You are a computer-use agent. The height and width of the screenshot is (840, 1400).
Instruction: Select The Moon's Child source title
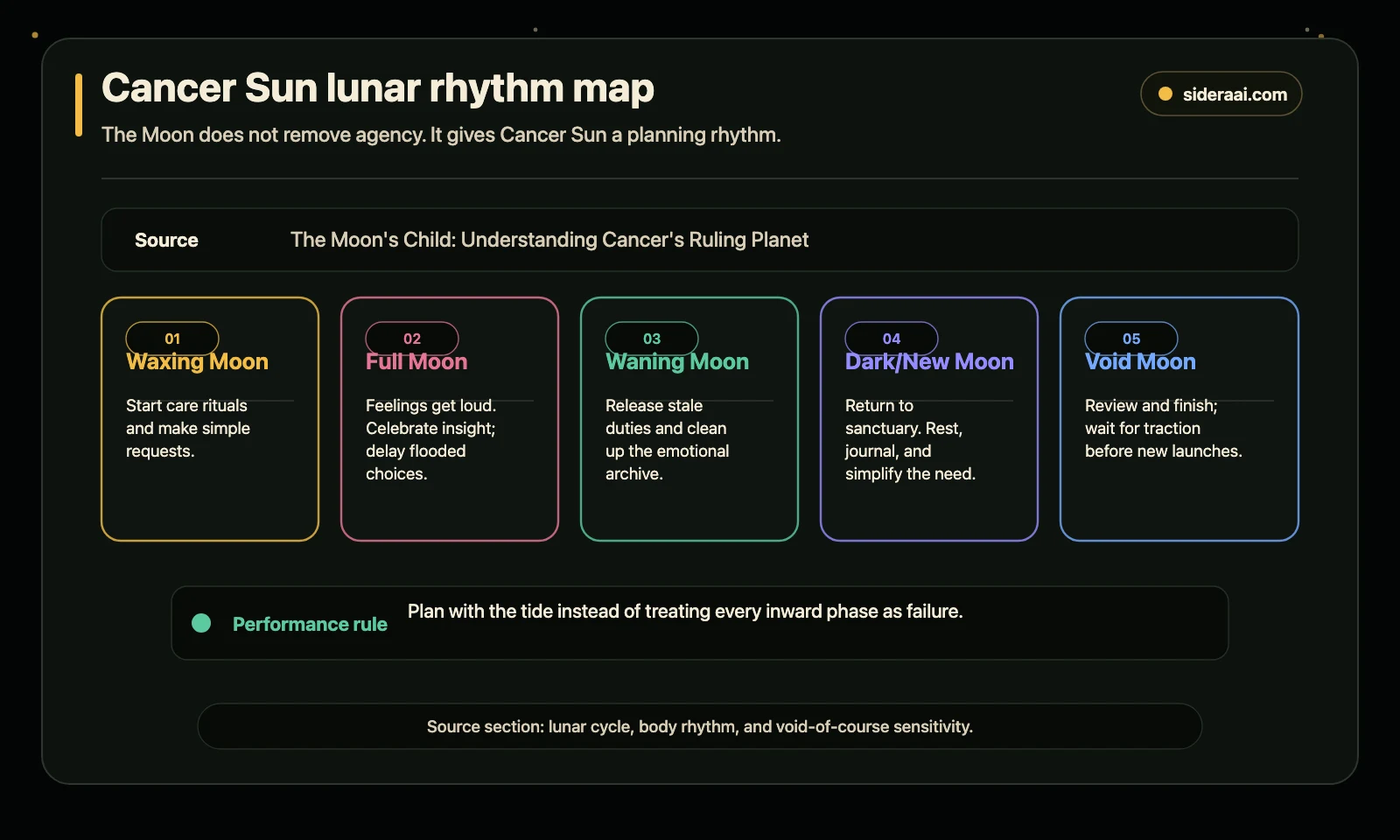coord(549,240)
